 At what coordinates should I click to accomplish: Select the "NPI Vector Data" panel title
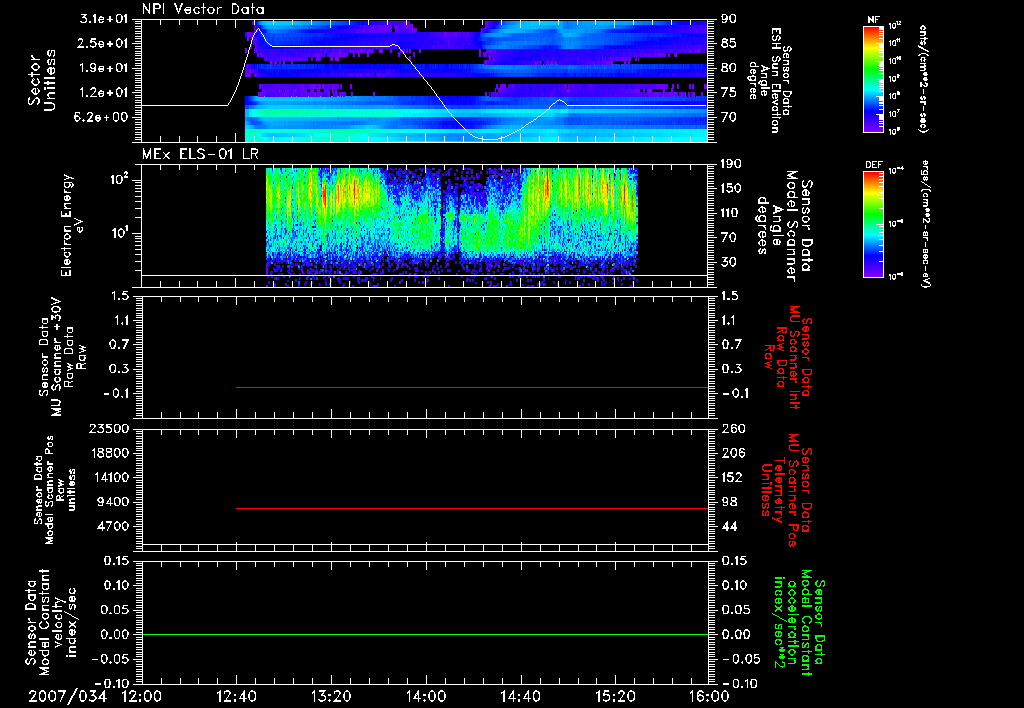(x=203, y=9)
